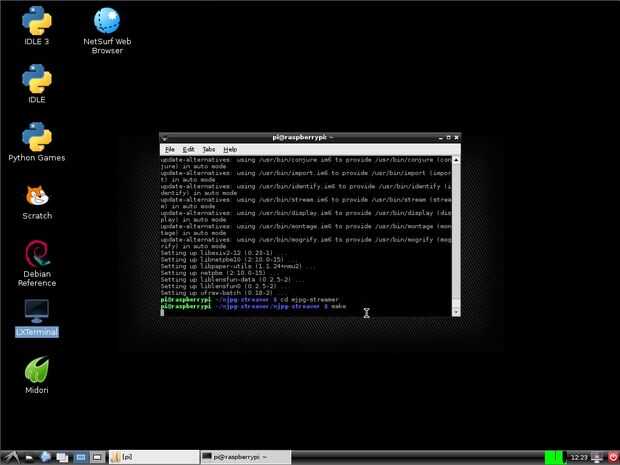Click the terminal scrollbar up arrow
Screen dimensions: 620x465
pos(456,160)
